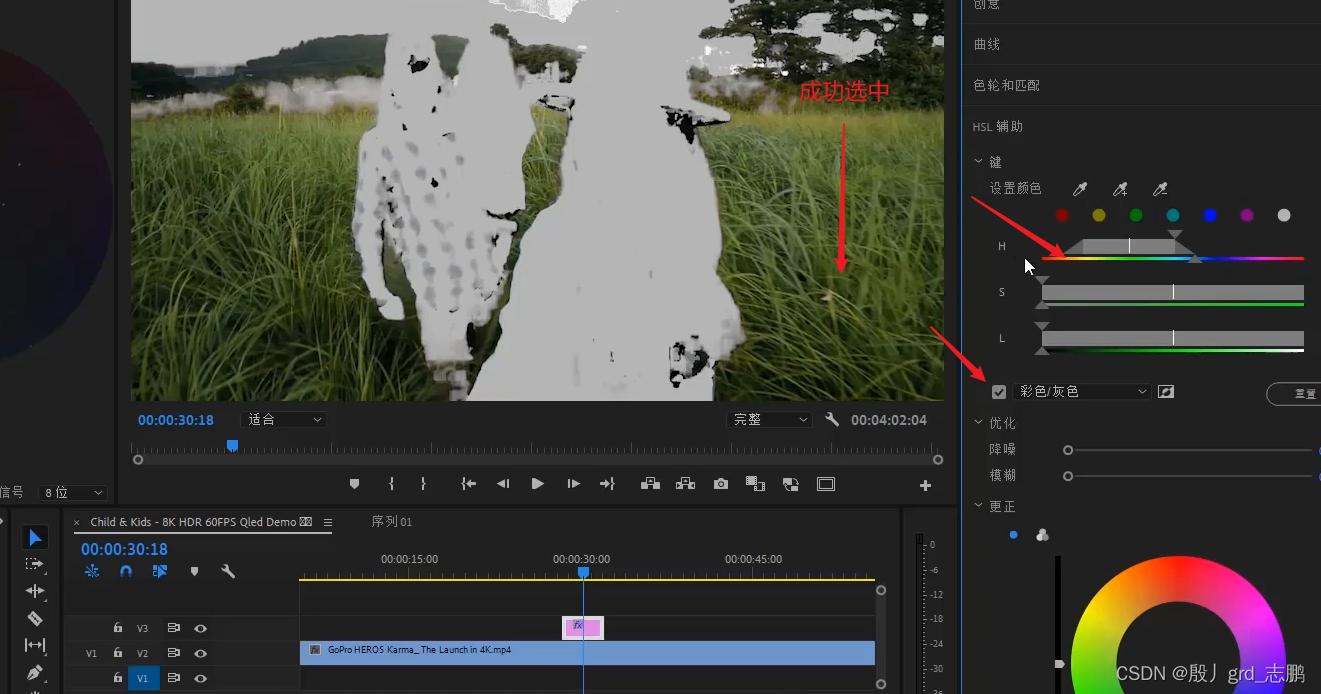Click Add Marker in program monitor

point(354,484)
